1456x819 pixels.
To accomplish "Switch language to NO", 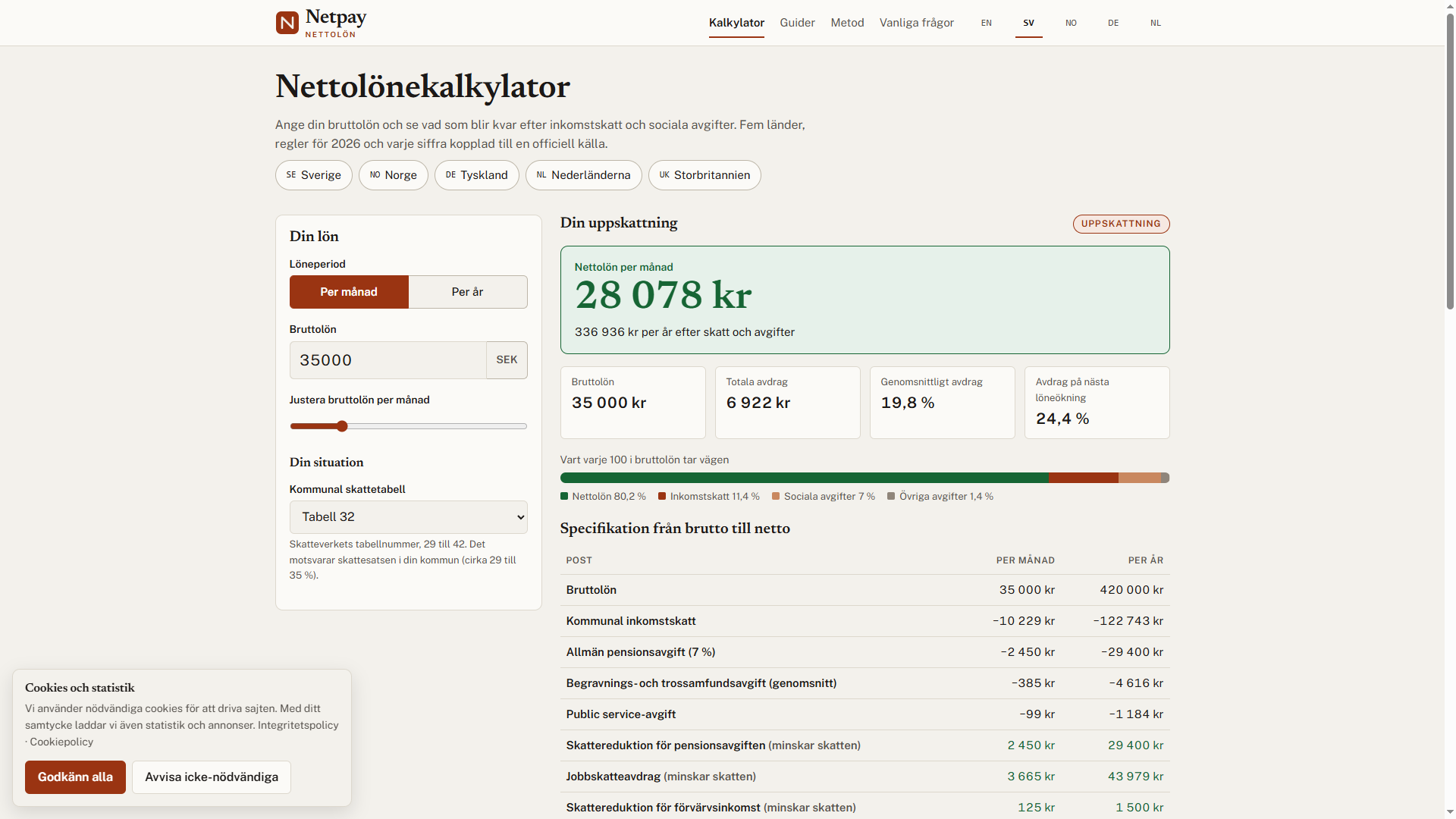I will 1071,23.
